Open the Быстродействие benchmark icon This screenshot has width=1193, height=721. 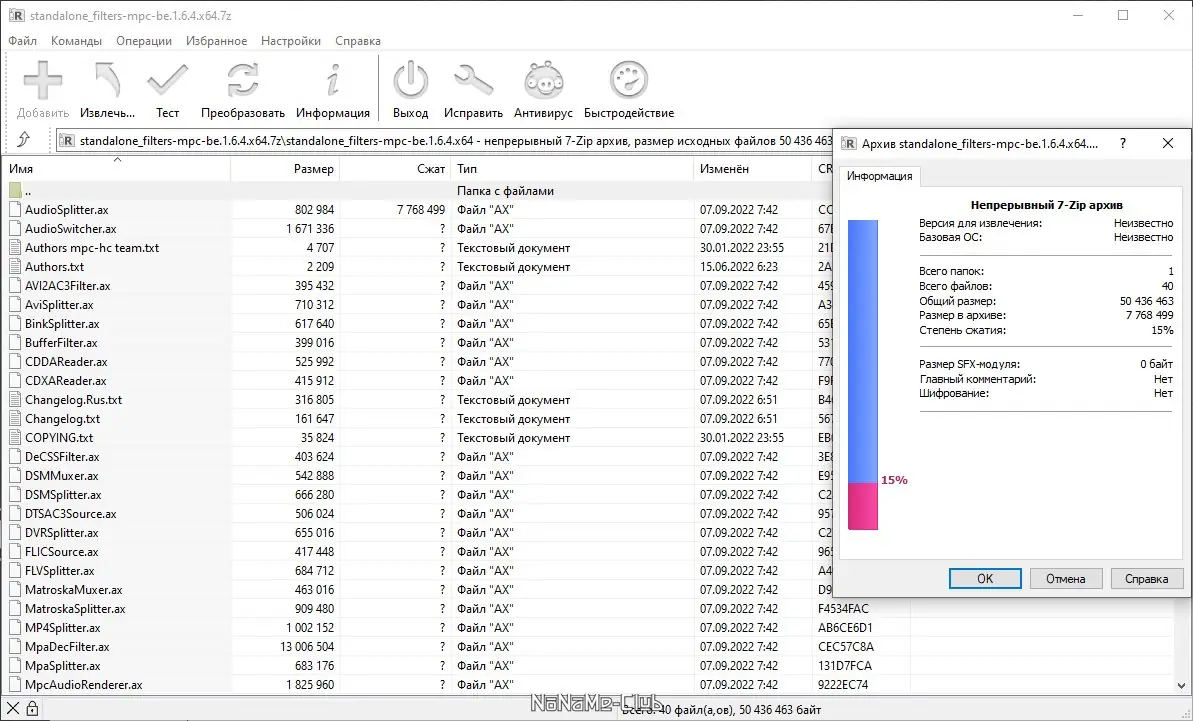(x=628, y=80)
